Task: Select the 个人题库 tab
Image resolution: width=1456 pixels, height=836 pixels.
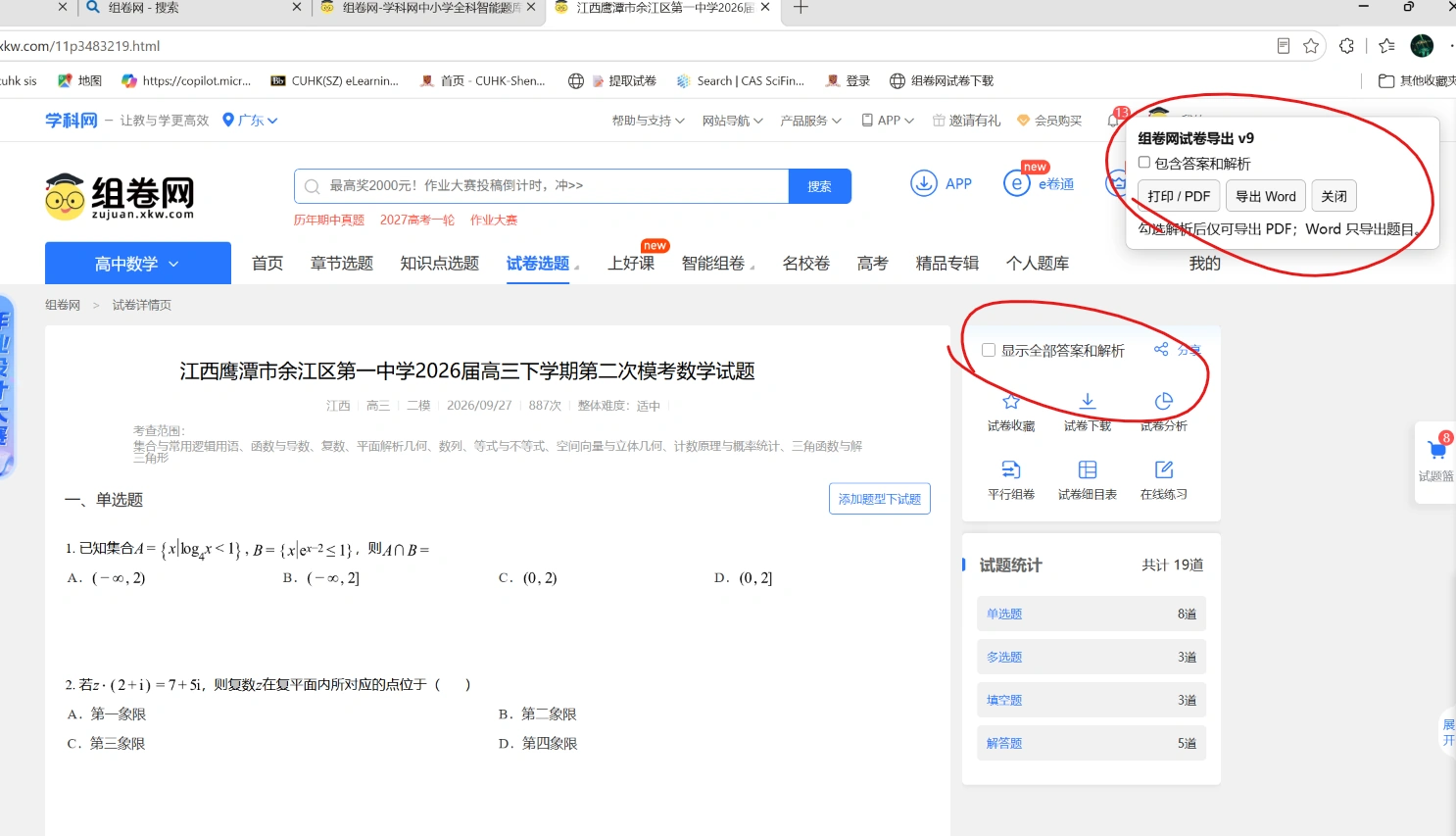Action: 1038,264
